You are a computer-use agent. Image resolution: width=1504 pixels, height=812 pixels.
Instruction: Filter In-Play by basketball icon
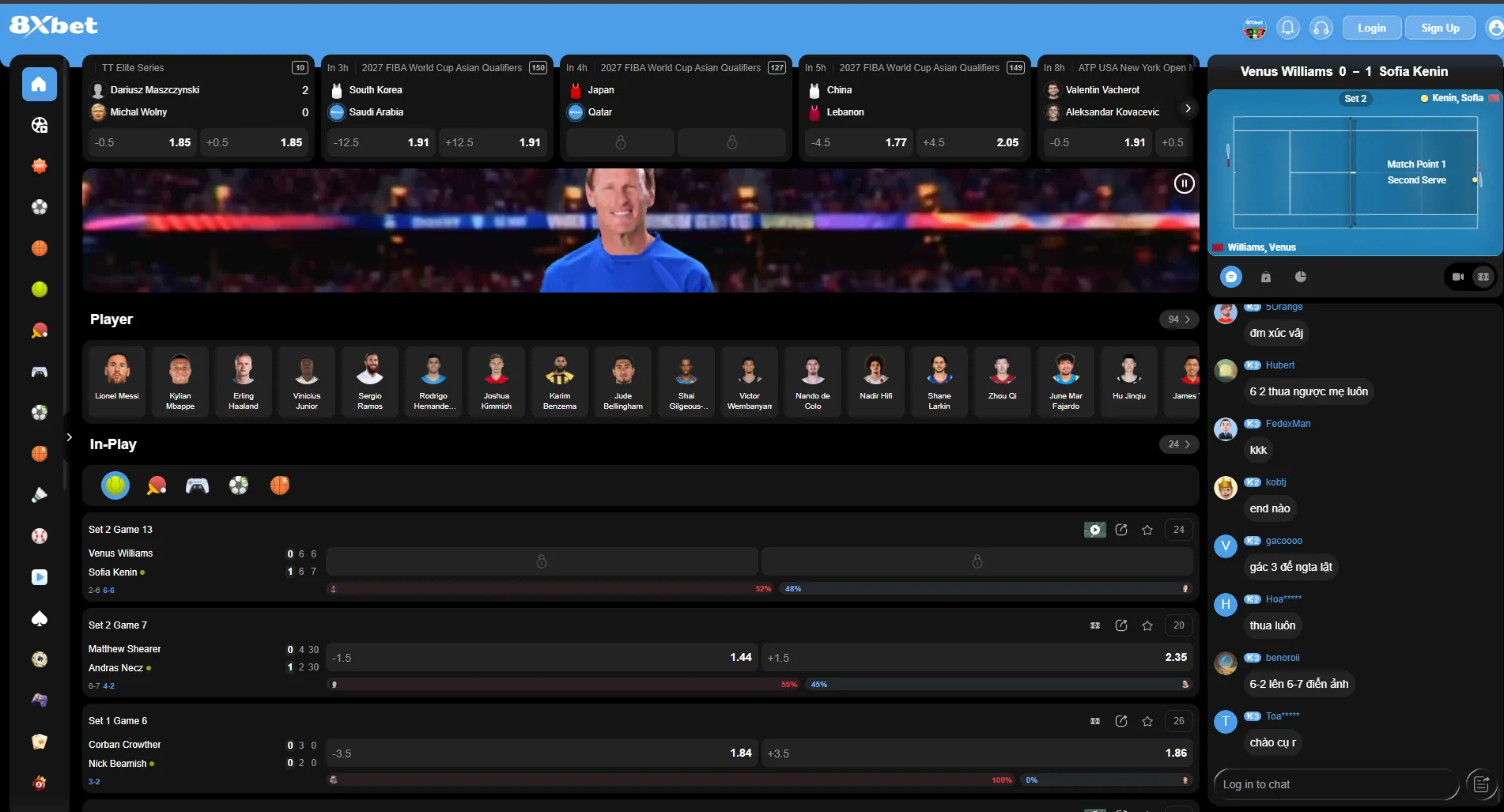click(280, 485)
